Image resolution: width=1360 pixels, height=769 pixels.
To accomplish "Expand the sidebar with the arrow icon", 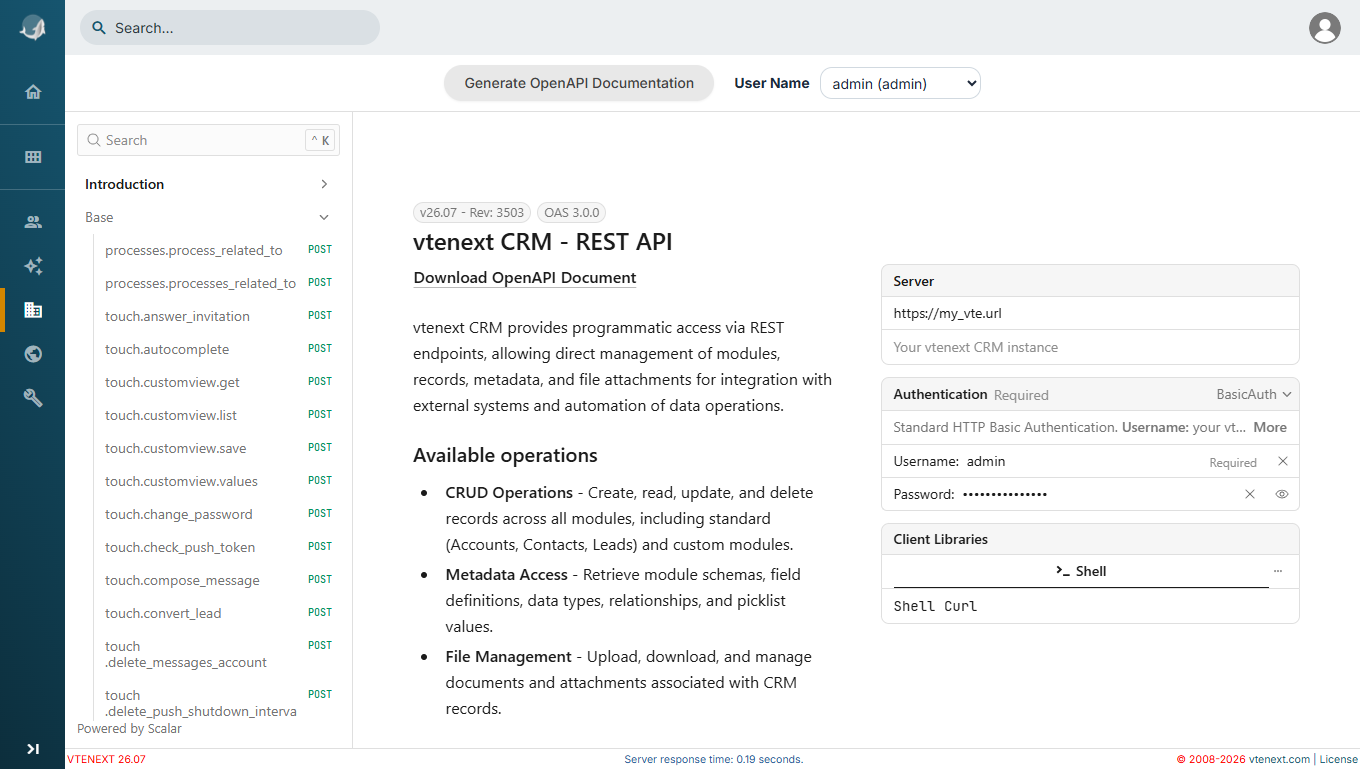I will pos(33,748).
